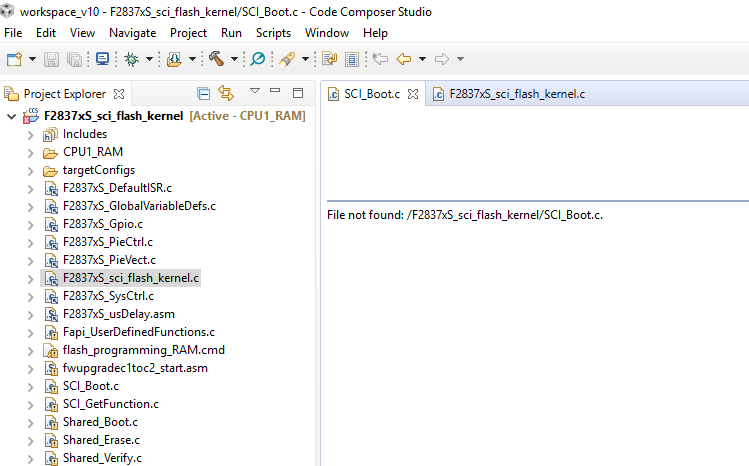Expand the Includes node

31,135
